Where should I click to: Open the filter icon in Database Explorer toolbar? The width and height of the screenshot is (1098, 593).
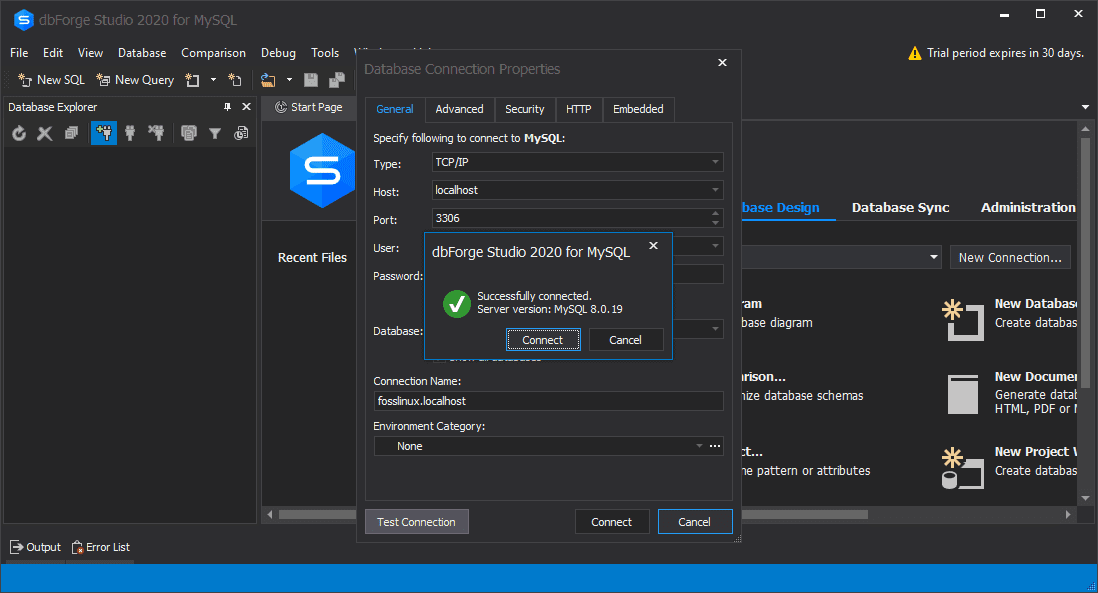[215, 132]
